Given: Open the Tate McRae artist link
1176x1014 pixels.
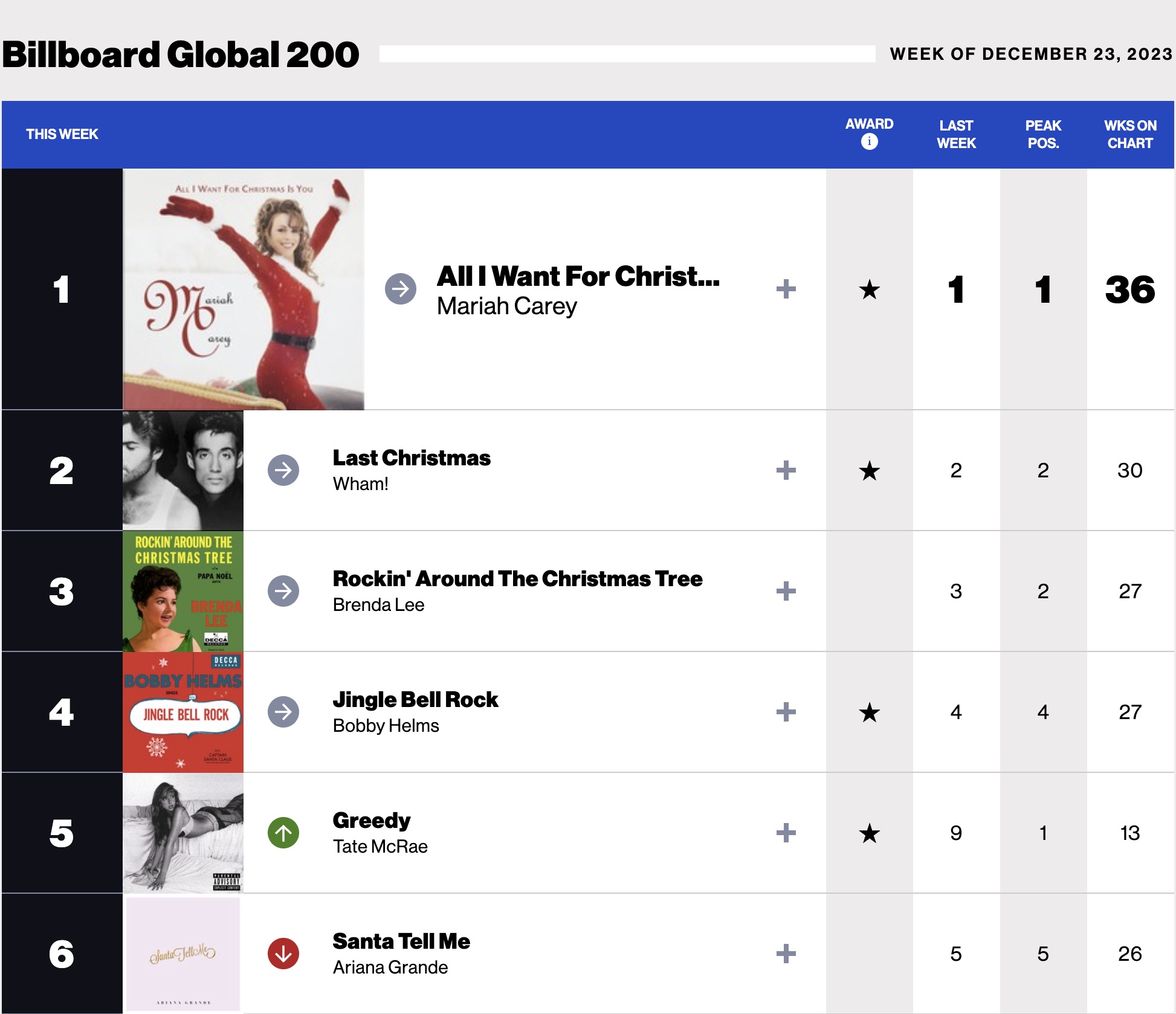Looking at the screenshot, I should 380,847.
